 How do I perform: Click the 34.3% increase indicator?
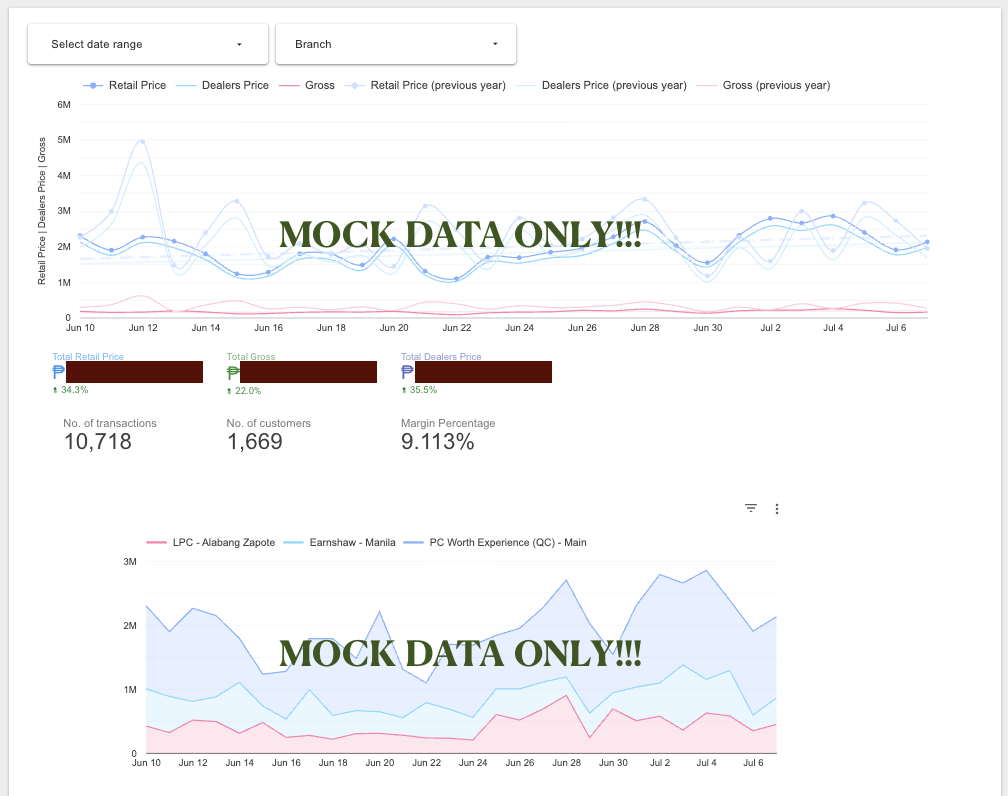click(71, 390)
